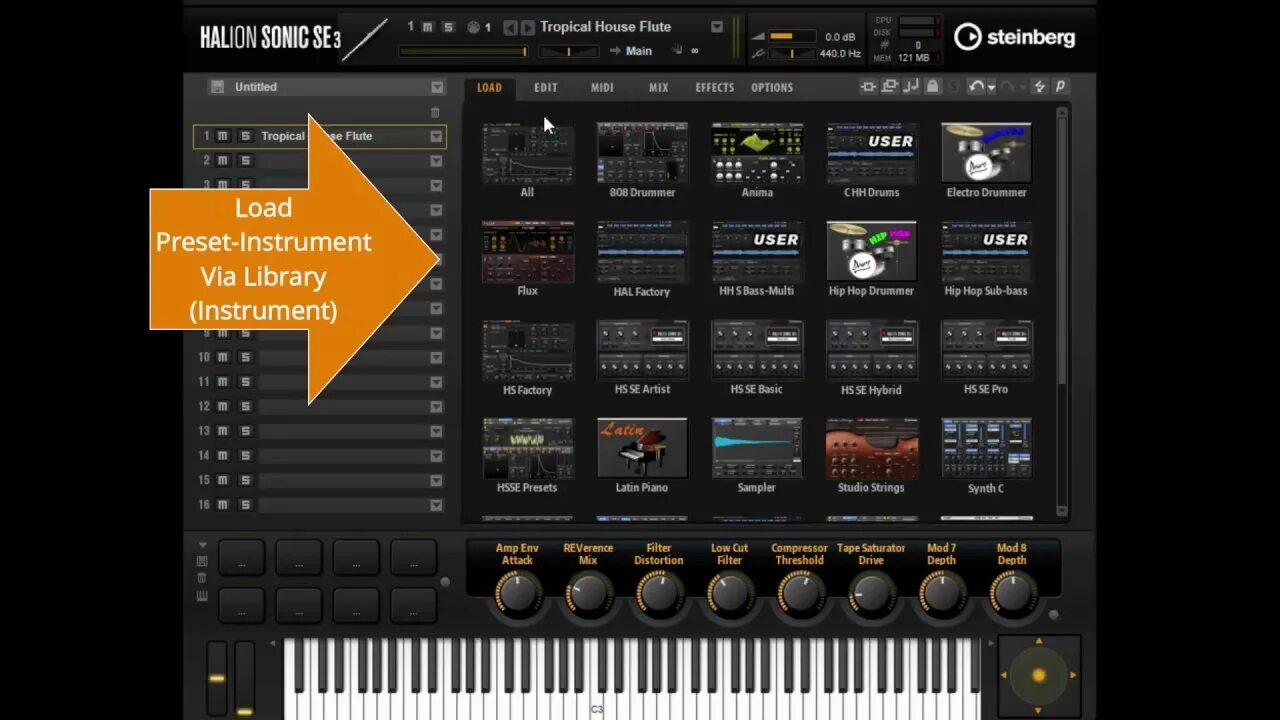Load the next program with right arrow
1280x720 pixels.
(x=527, y=27)
